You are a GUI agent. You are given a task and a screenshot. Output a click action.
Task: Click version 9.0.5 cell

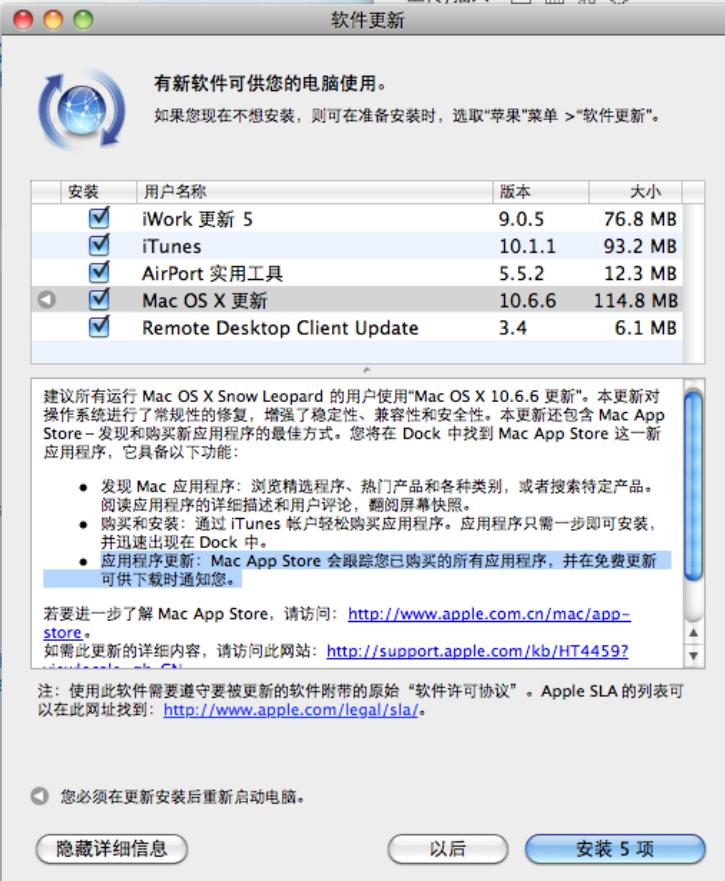click(x=521, y=219)
